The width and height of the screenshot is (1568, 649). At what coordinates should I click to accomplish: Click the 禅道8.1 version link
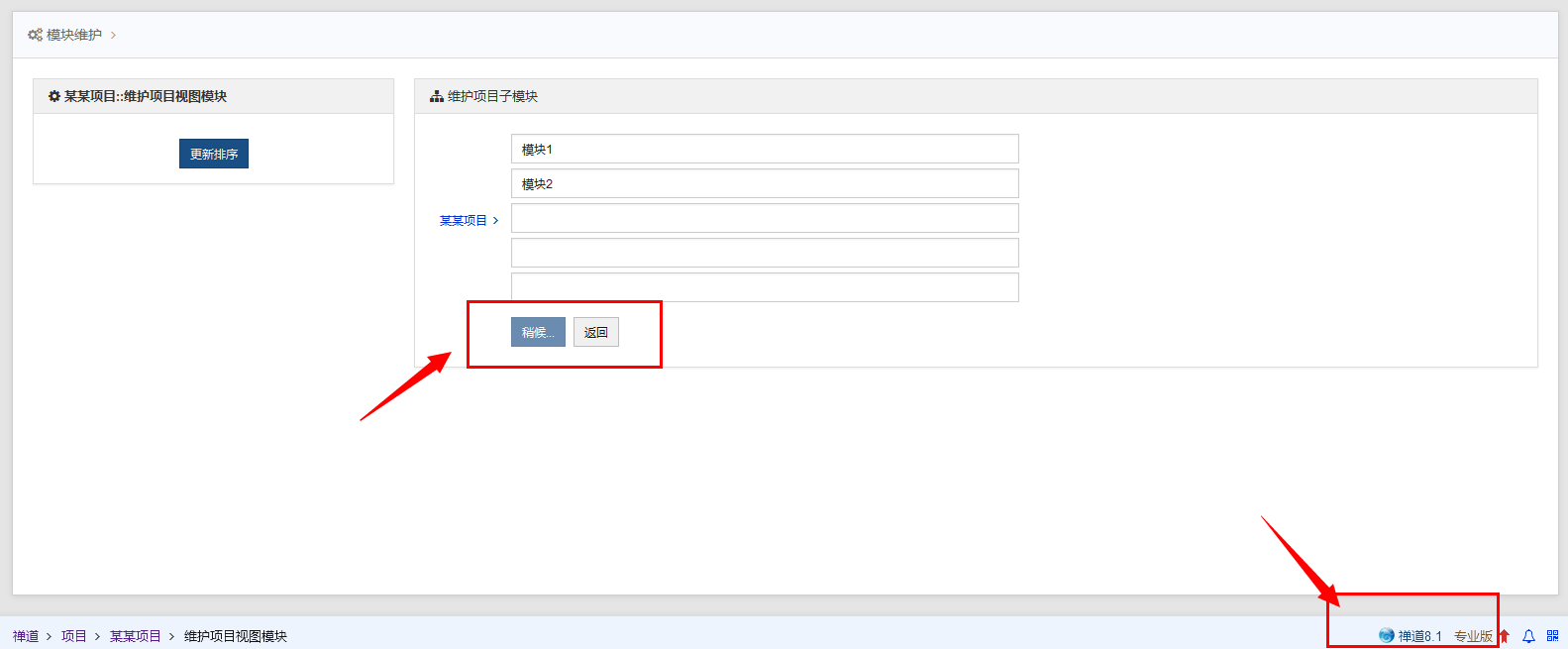pyautogui.click(x=1419, y=636)
